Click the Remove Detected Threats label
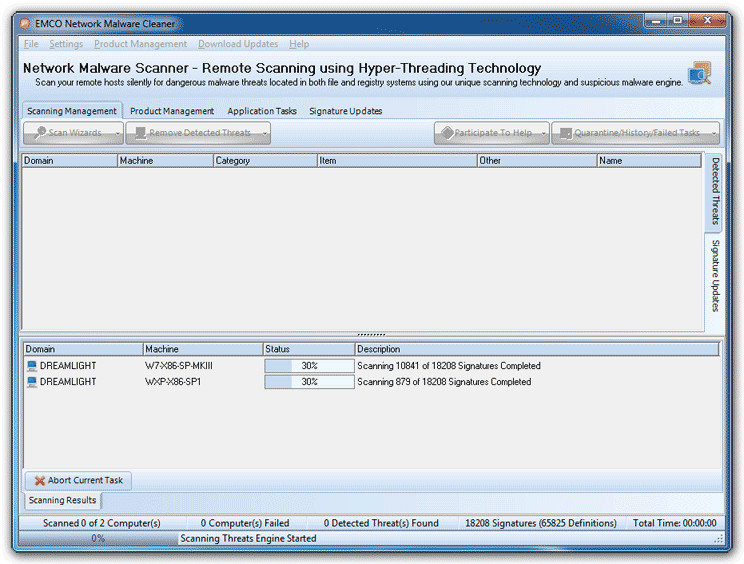This screenshot has width=744, height=564. click(x=200, y=133)
